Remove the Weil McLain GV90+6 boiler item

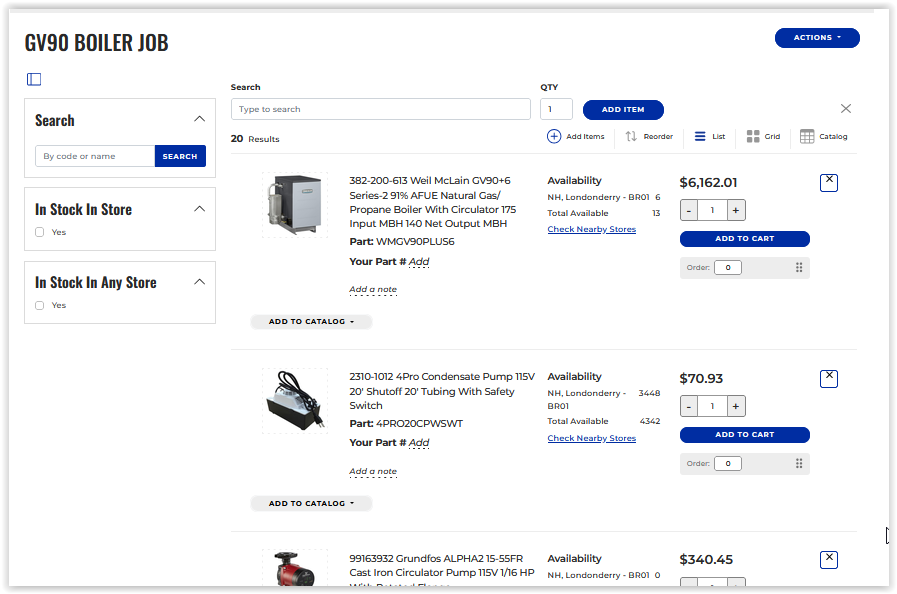pos(828,183)
